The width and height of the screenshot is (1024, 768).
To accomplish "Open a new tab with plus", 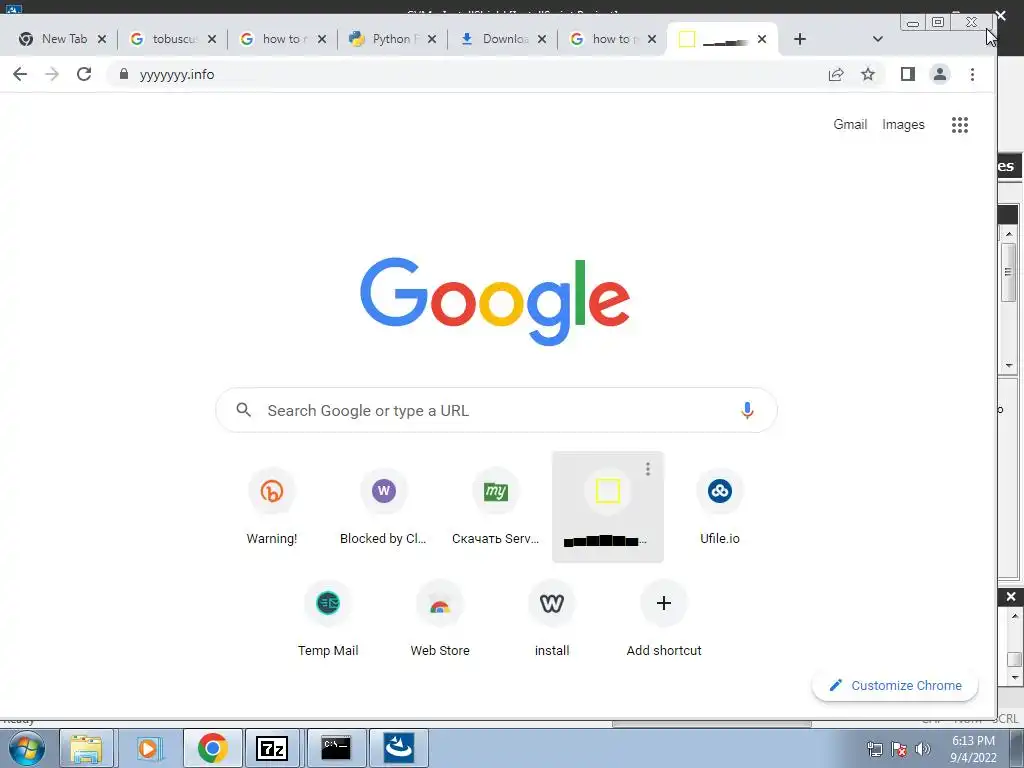I will point(800,39).
